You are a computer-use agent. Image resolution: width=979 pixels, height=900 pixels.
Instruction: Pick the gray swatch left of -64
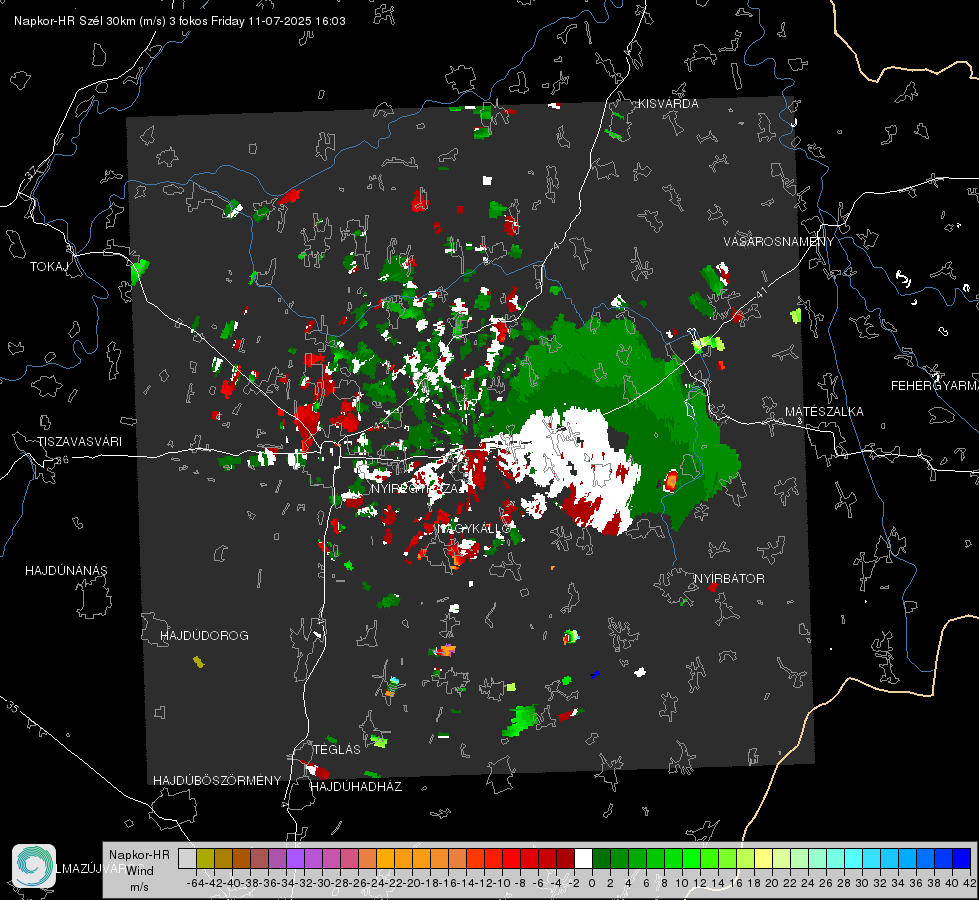tap(187, 858)
